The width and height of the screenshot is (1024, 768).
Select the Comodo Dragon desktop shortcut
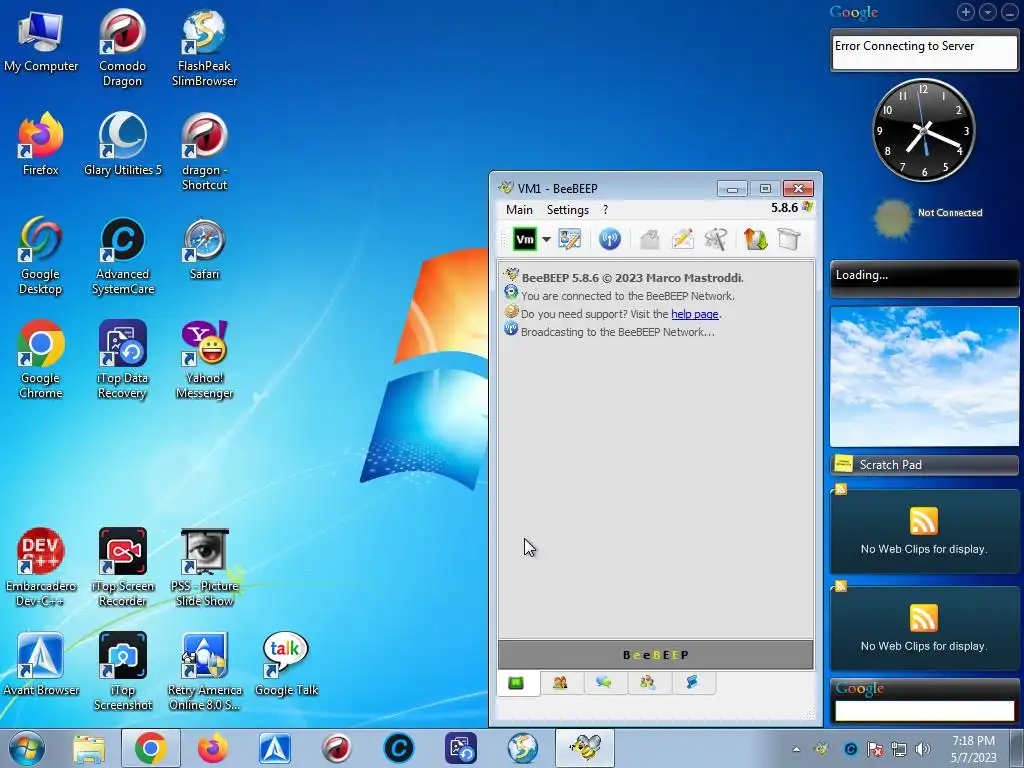click(x=122, y=48)
